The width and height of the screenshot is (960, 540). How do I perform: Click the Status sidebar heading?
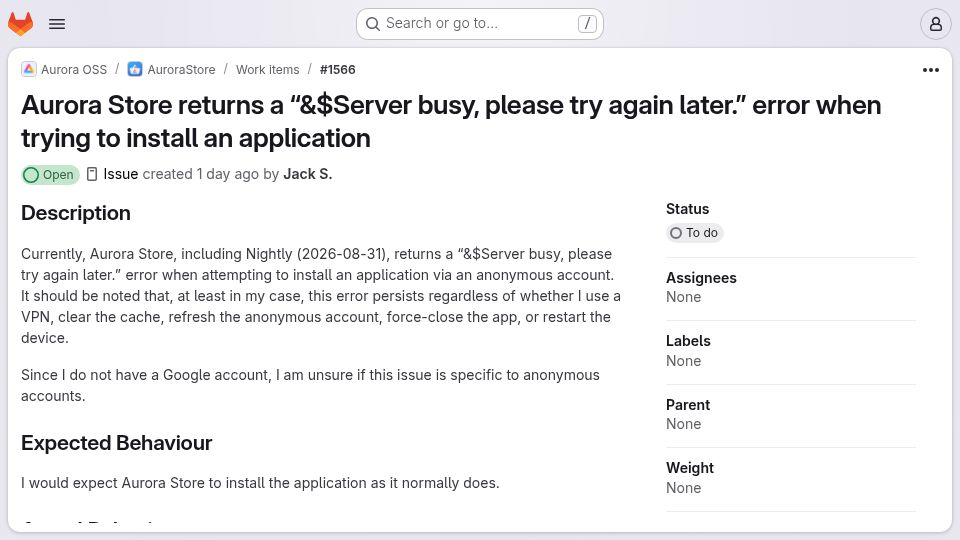687,209
